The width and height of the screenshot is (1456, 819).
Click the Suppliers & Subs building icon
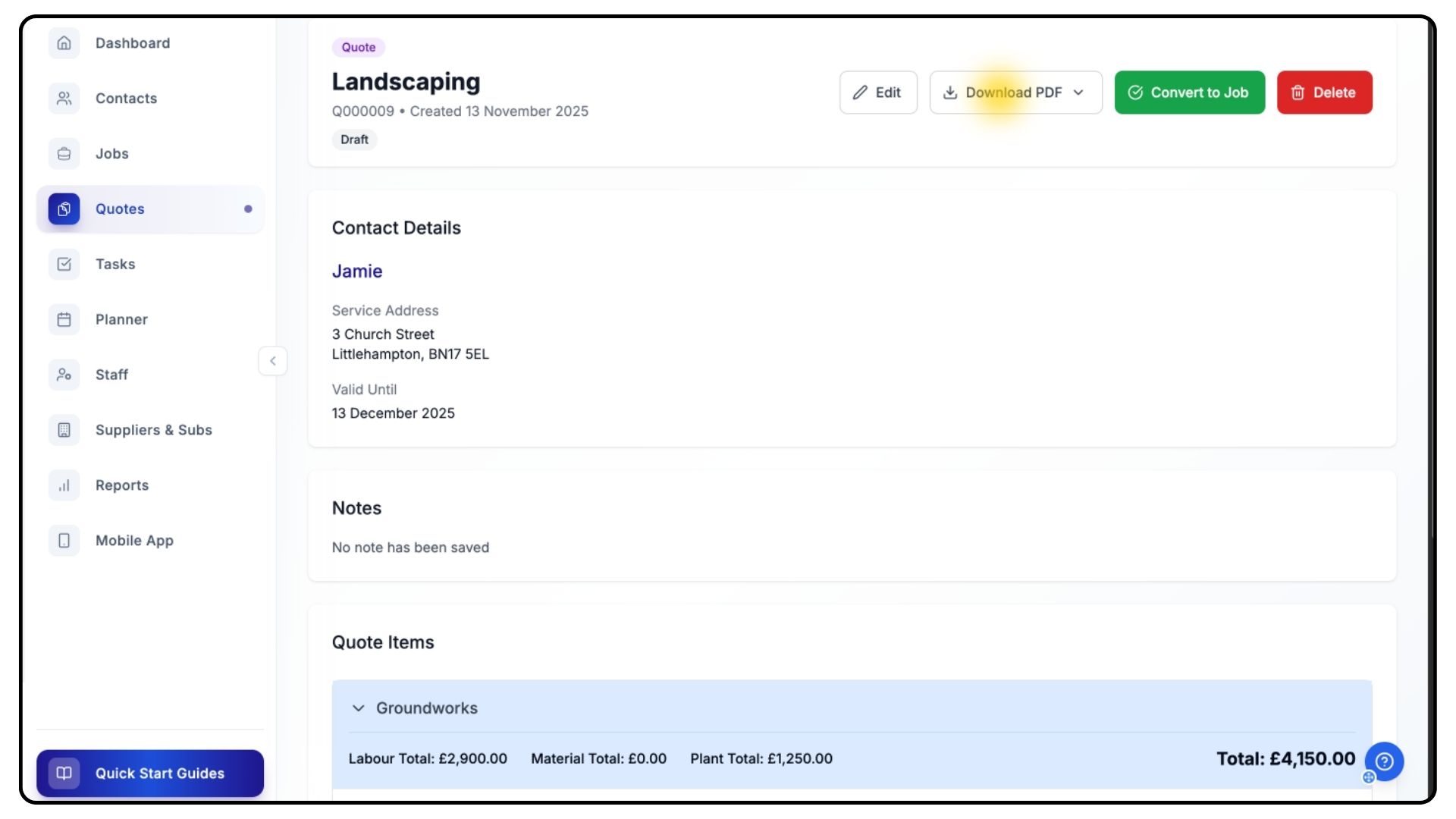pos(64,430)
